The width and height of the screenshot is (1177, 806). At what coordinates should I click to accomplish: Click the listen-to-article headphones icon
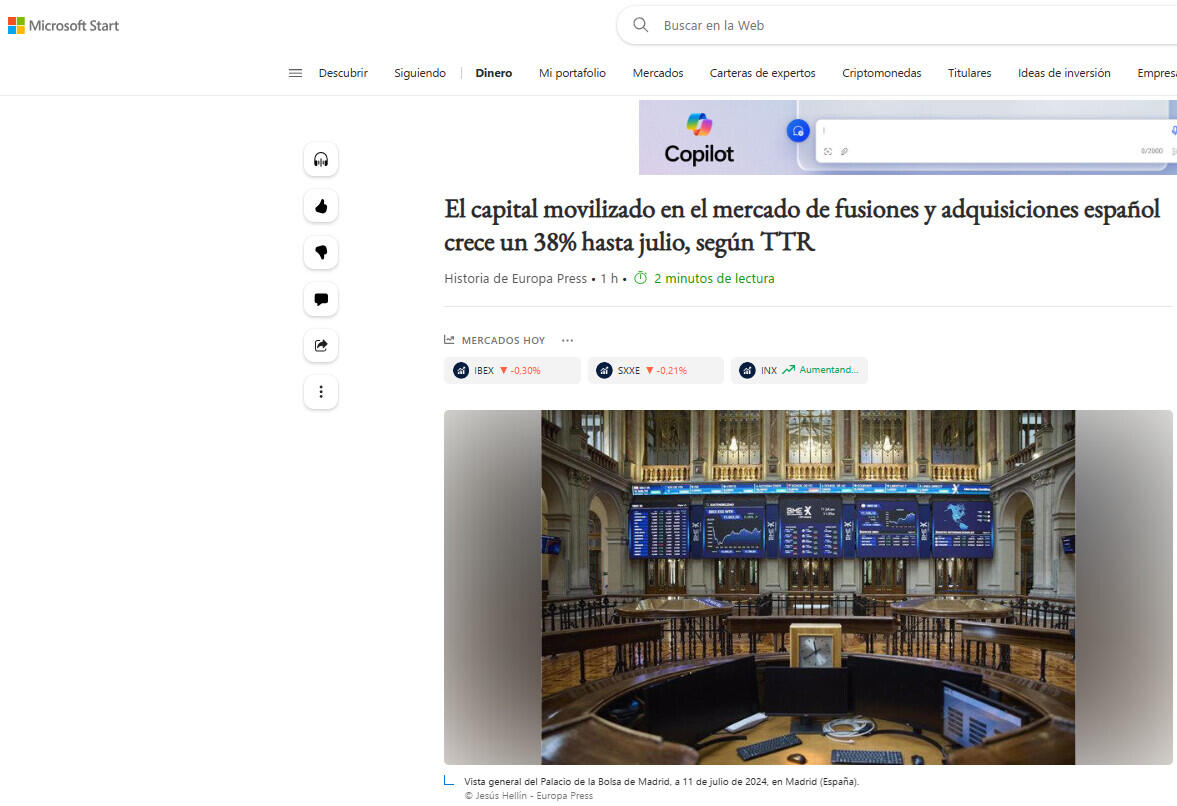[321, 160]
